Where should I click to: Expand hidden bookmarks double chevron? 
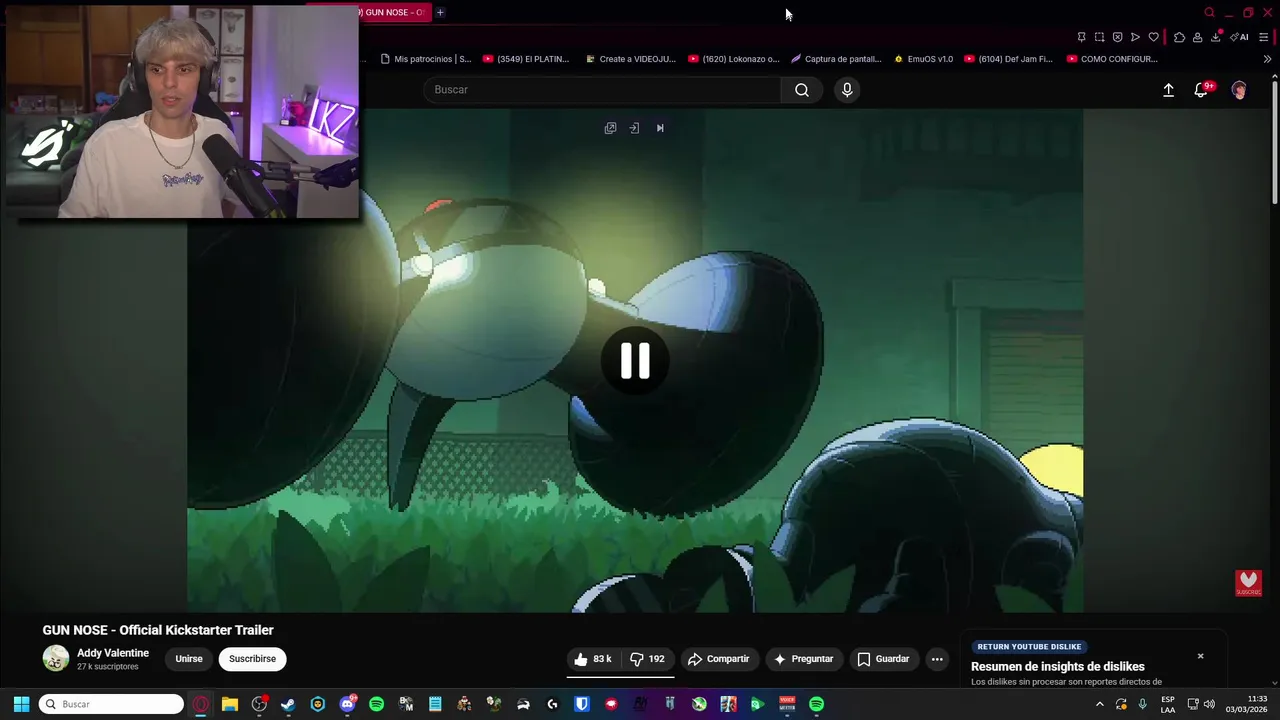coord(1267,59)
